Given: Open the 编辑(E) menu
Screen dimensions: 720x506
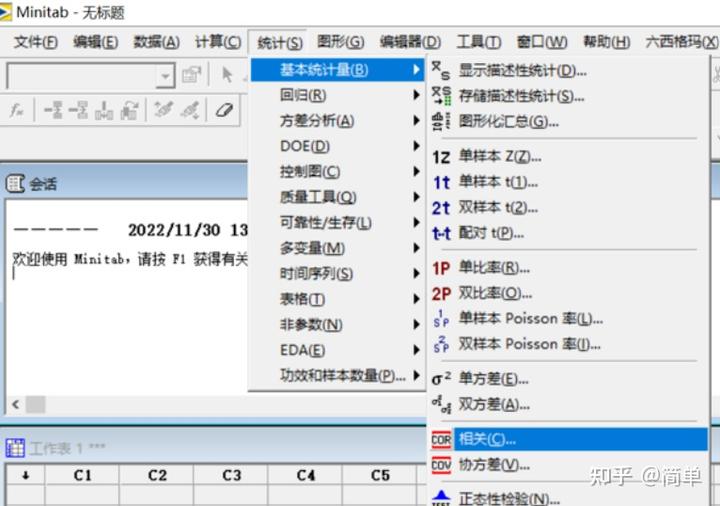Looking at the screenshot, I should pyautogui.click(x=96, y=42).
